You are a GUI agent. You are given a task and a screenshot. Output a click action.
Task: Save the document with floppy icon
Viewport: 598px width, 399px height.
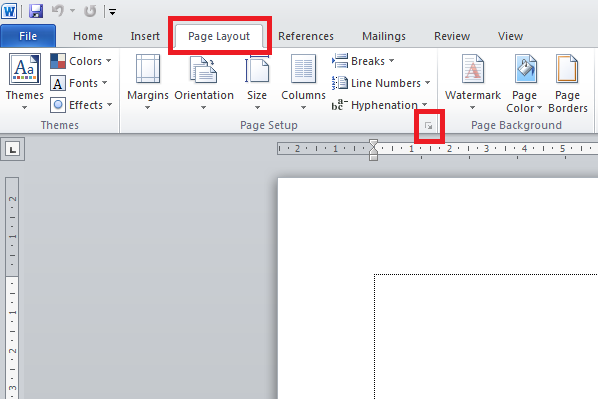coord(36,11)
